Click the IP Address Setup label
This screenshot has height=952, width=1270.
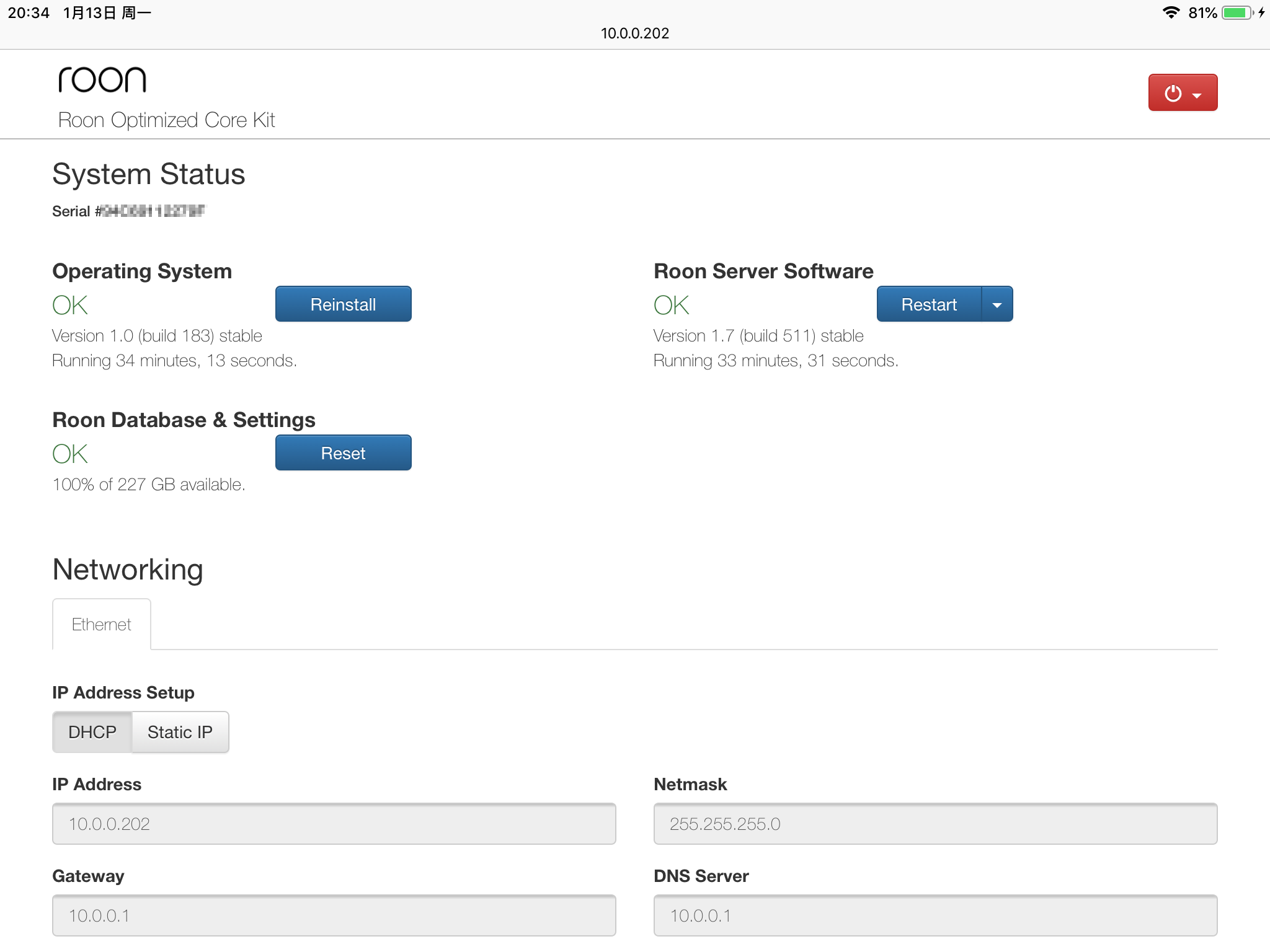[x=123, y=692]
